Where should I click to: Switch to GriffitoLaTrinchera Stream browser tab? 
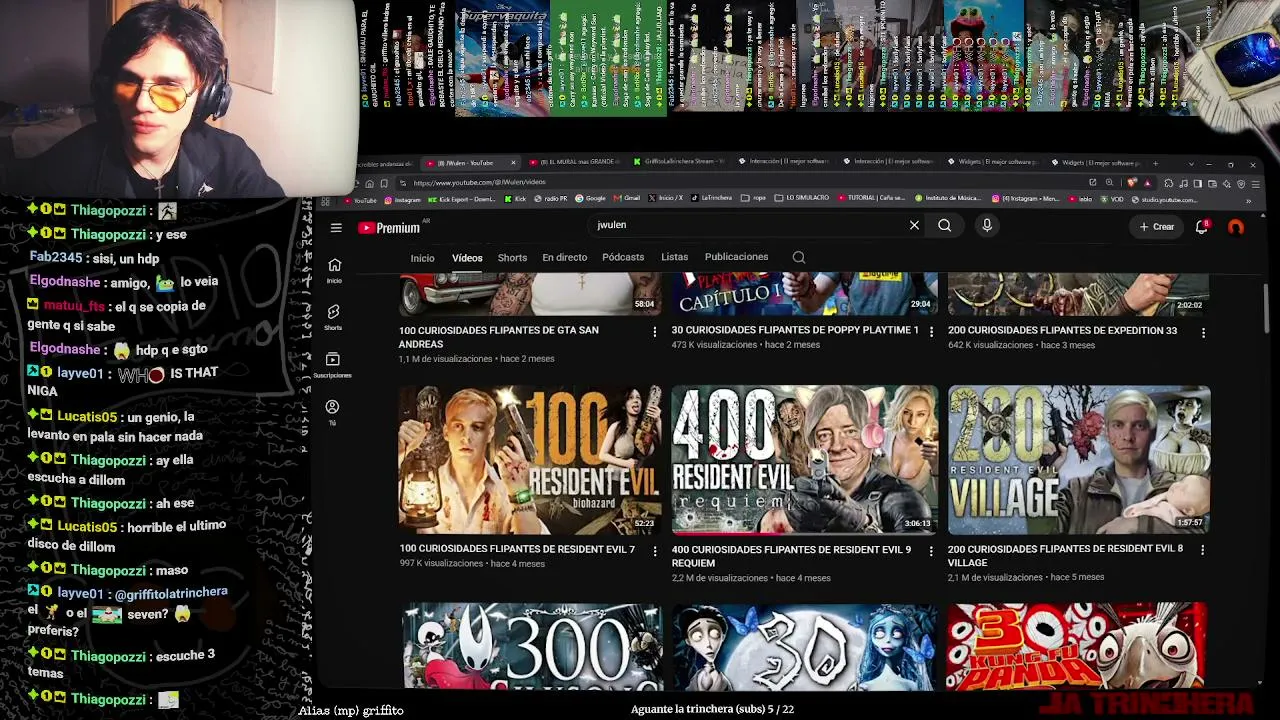[678, 162]
